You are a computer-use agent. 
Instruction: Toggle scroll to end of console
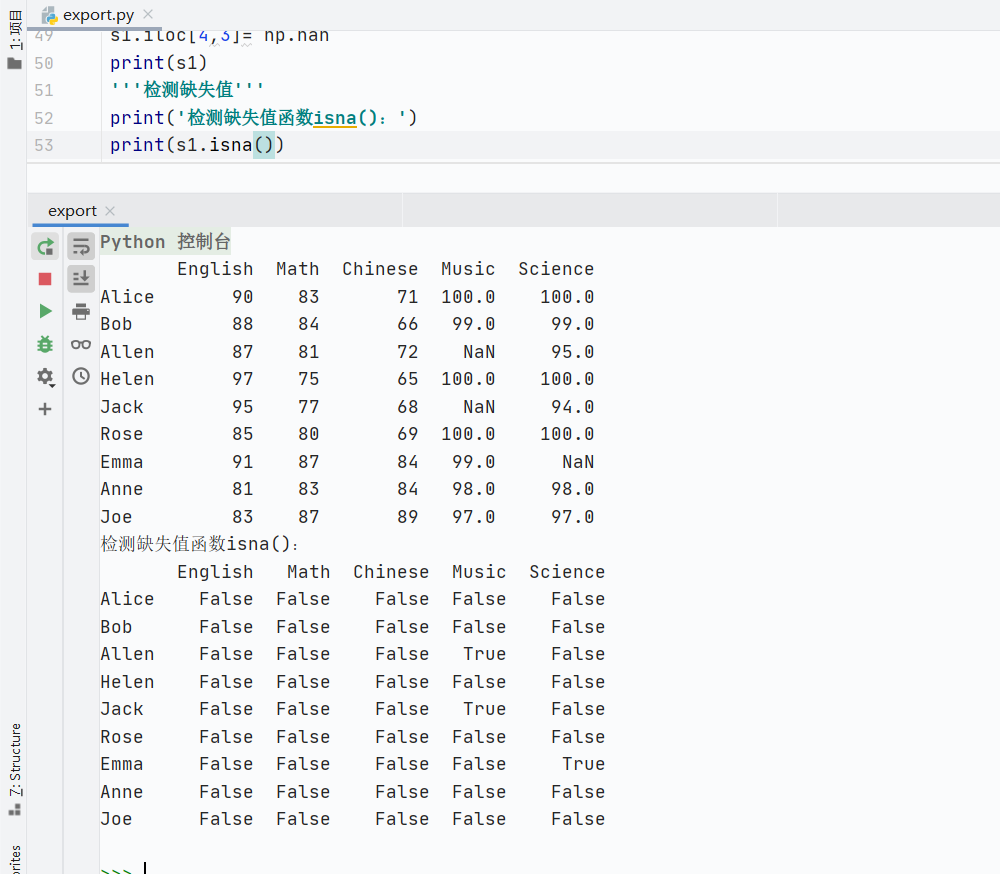81,278
